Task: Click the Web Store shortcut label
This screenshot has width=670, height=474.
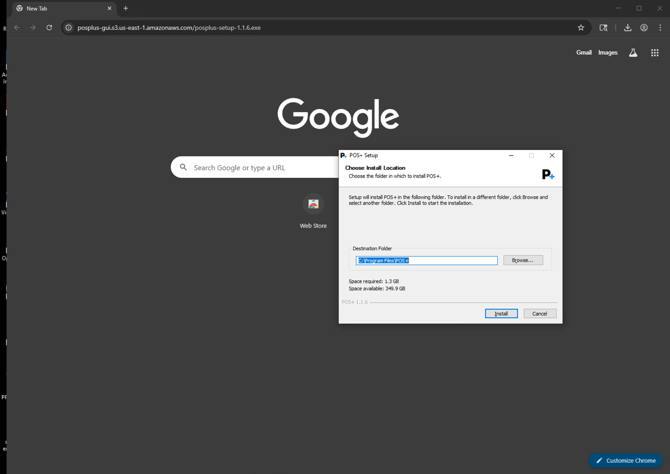Action: point(313,226)
